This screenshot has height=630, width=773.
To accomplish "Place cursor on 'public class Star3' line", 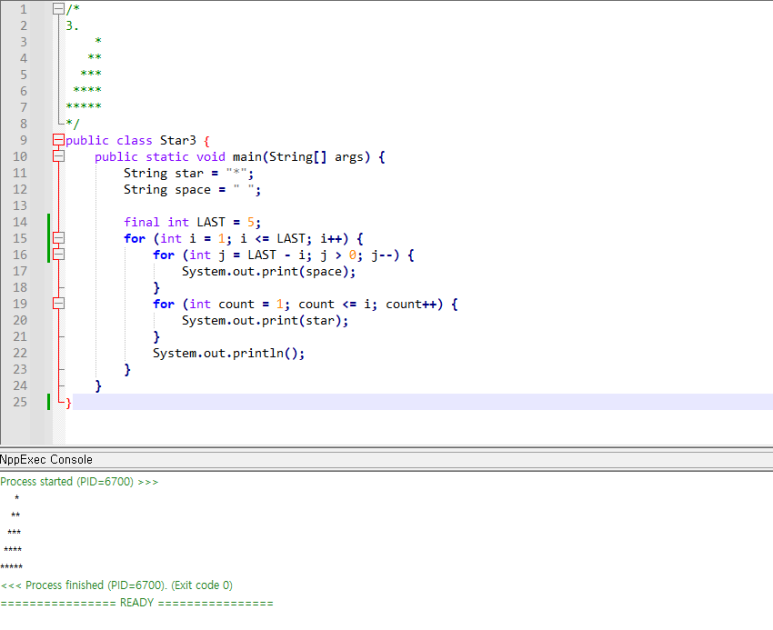I will pos(138,140).
